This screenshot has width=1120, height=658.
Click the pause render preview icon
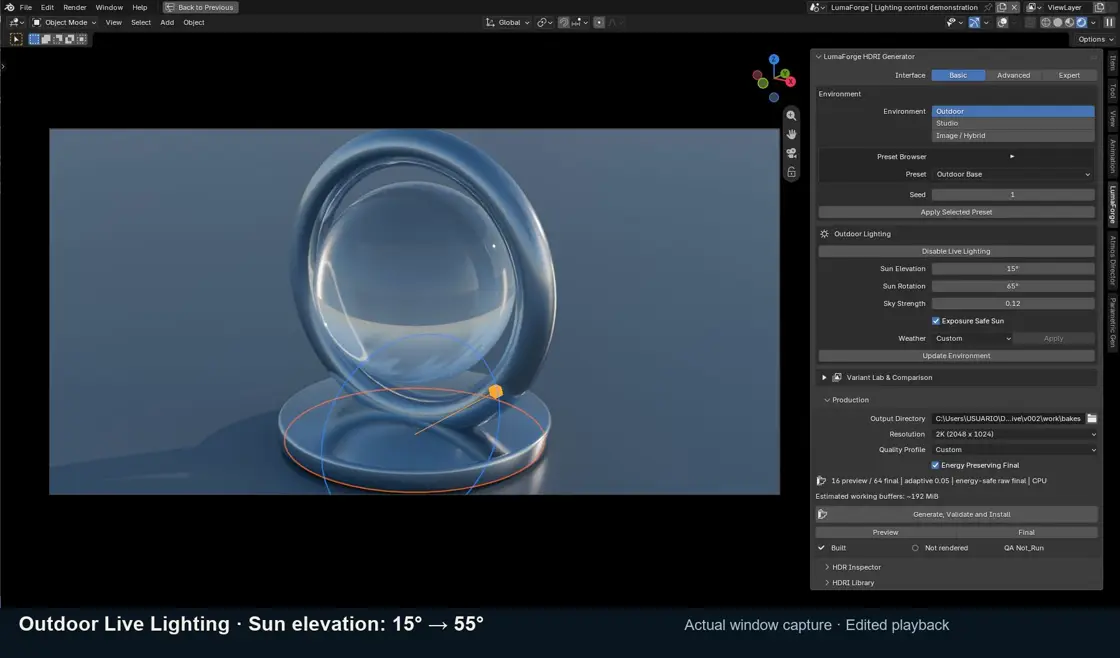tap(1109, 22)
